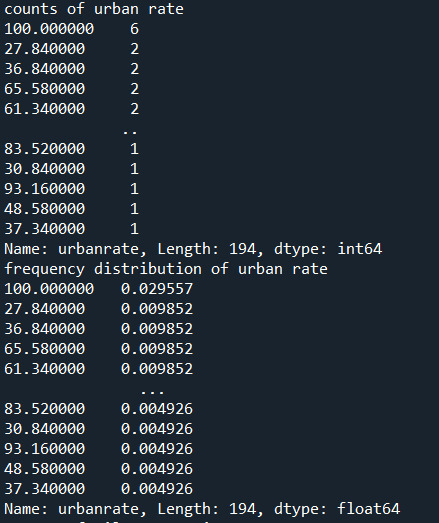Click the two-dot ellipsis in the counts output
This screenshot has width=439, height=523.
(130, 133)
